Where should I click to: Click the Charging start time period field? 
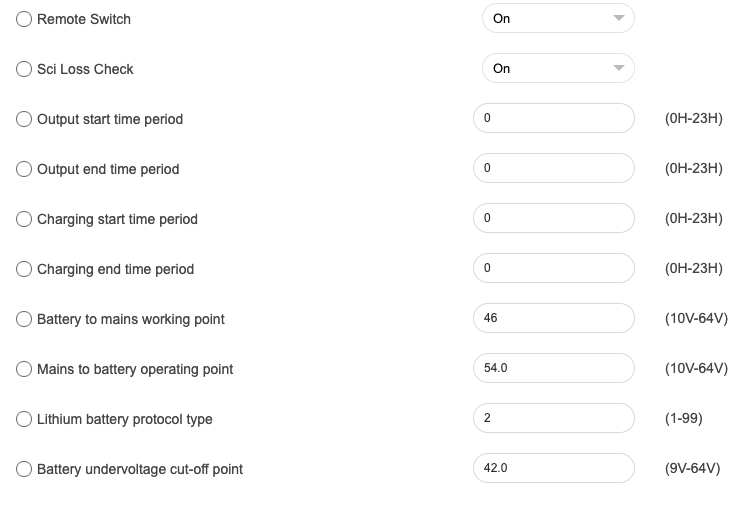click(x=554, y=218)
